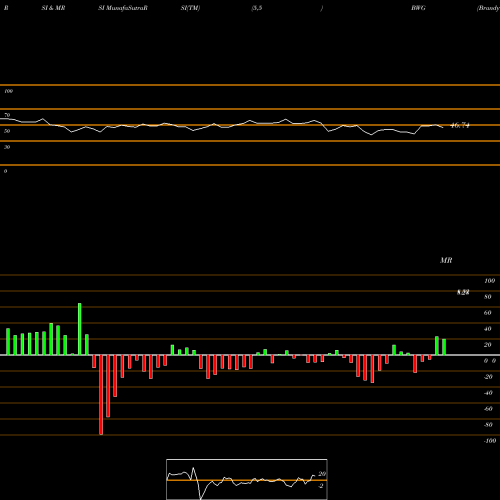
Task: Click the MunafaSutra header text
Action: point(123,8)
